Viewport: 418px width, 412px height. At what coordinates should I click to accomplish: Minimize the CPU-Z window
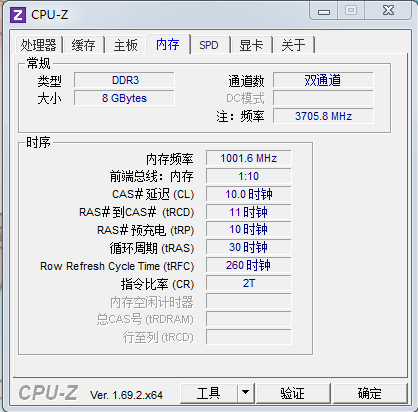click(x=324, y=11)
